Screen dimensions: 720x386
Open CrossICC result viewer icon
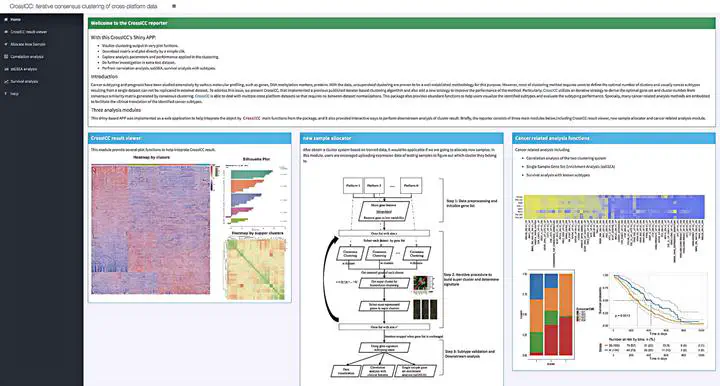(x=6, y=32)
